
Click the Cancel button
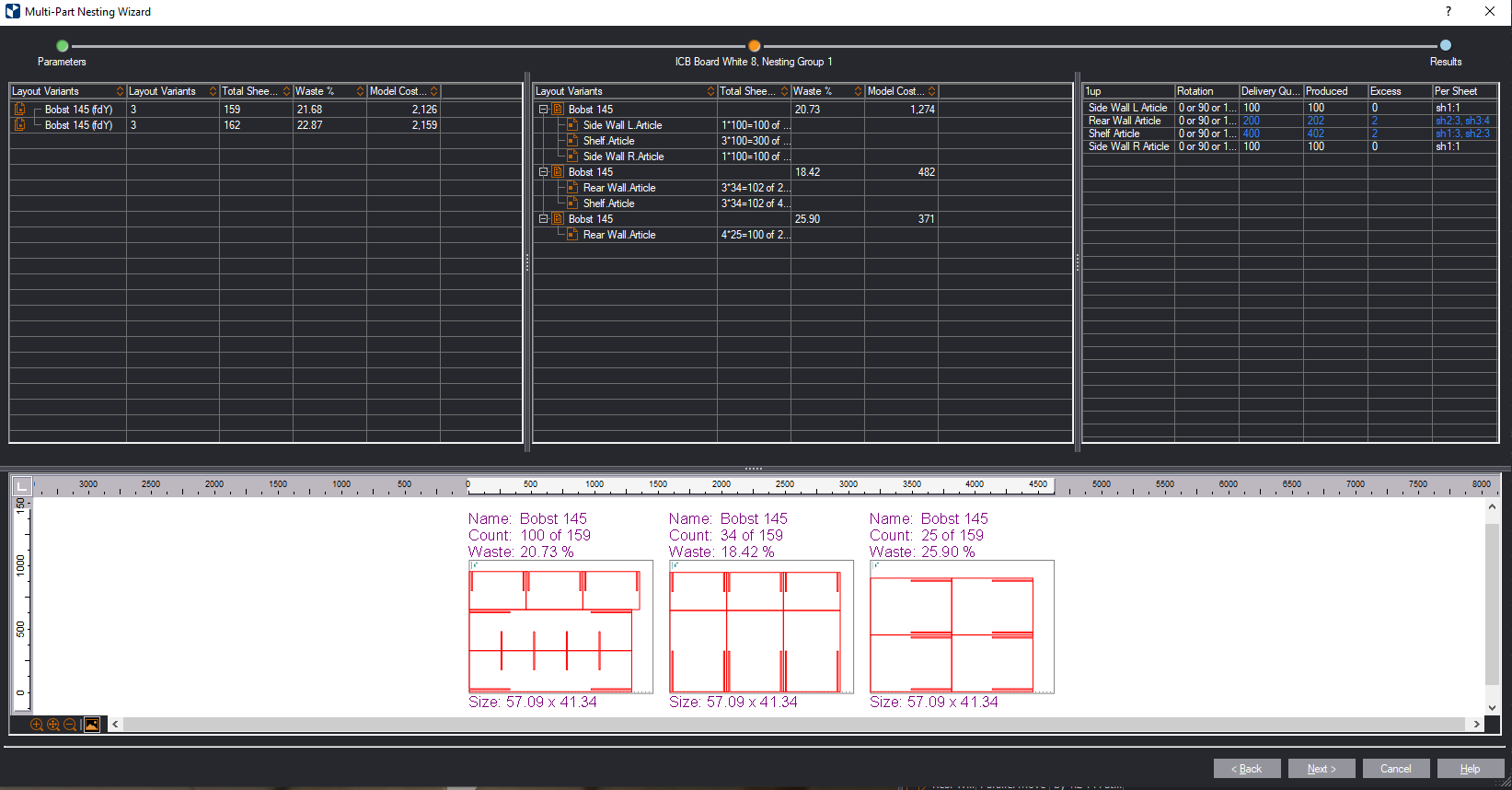click(x=1396, y=769)
